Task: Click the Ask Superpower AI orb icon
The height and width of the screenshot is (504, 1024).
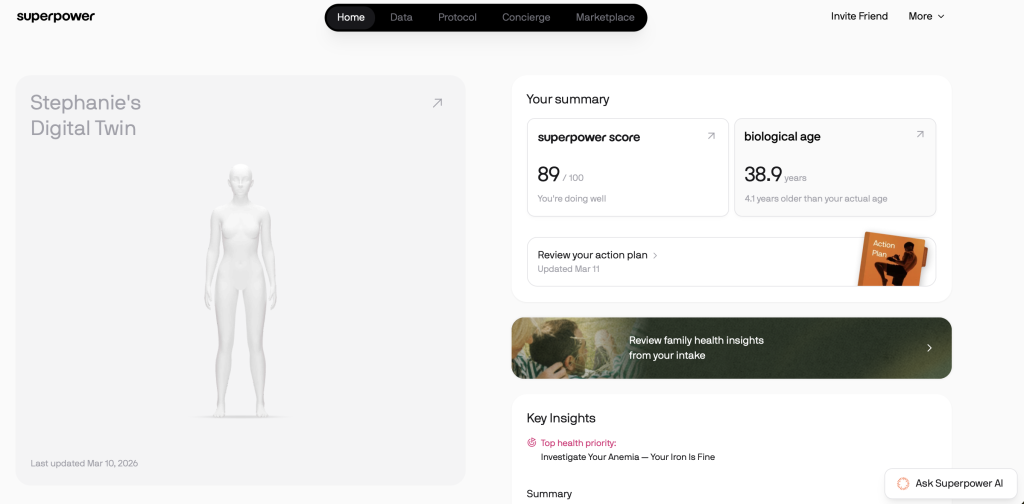Action: point(903,484)
